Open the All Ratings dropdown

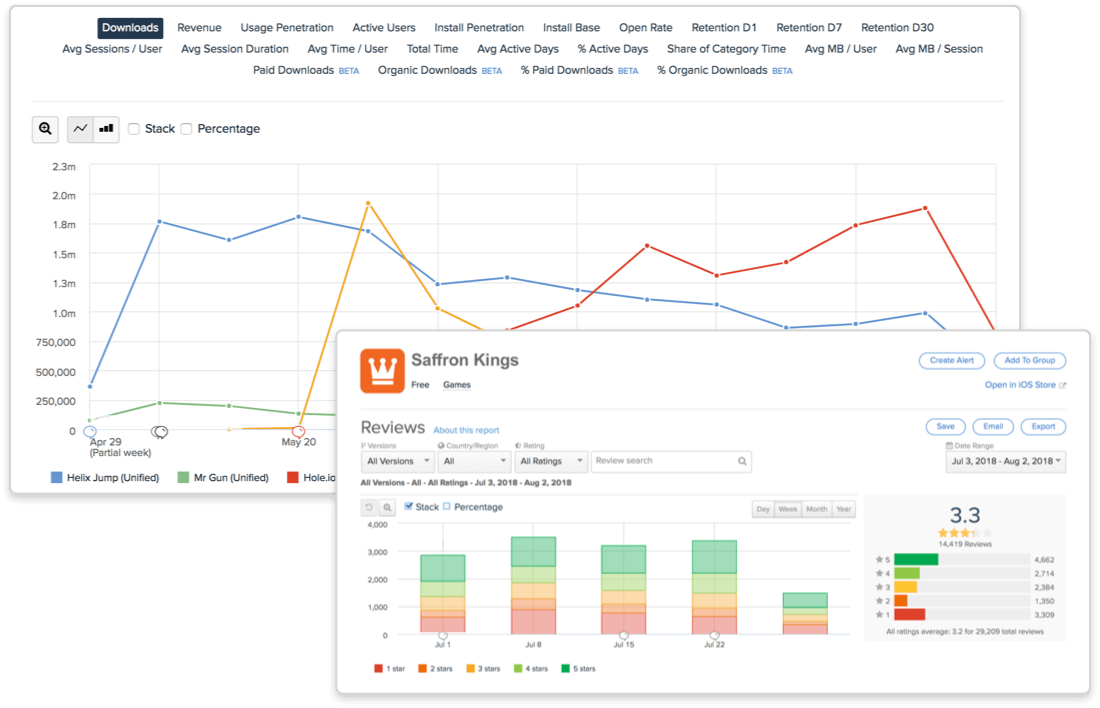pos(551,461)
